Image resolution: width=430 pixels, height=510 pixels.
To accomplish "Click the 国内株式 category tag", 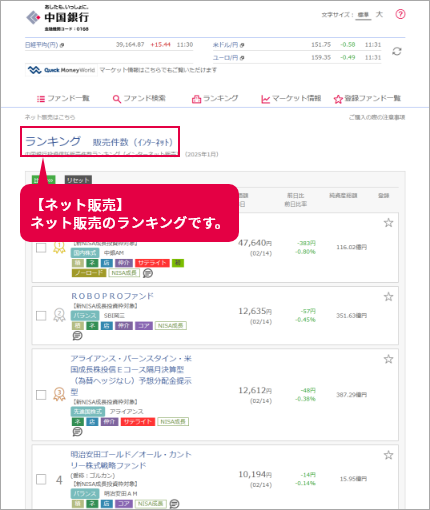I will click(85, 253).
